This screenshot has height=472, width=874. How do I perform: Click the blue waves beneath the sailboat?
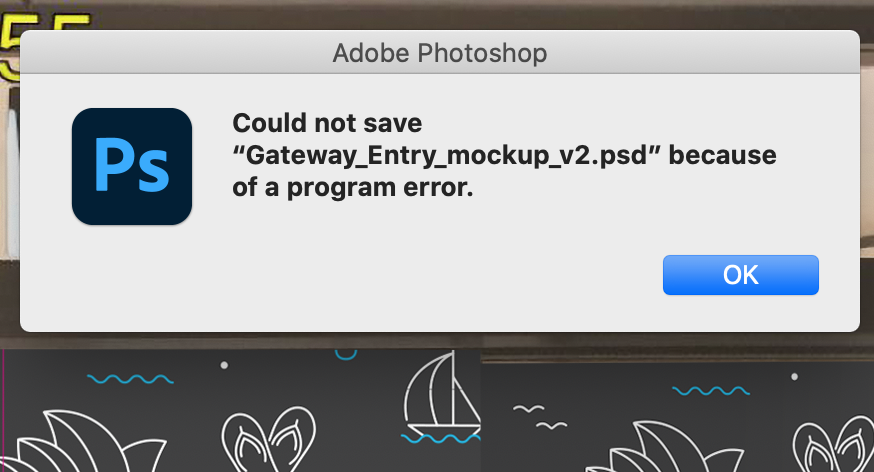[440, 438]
